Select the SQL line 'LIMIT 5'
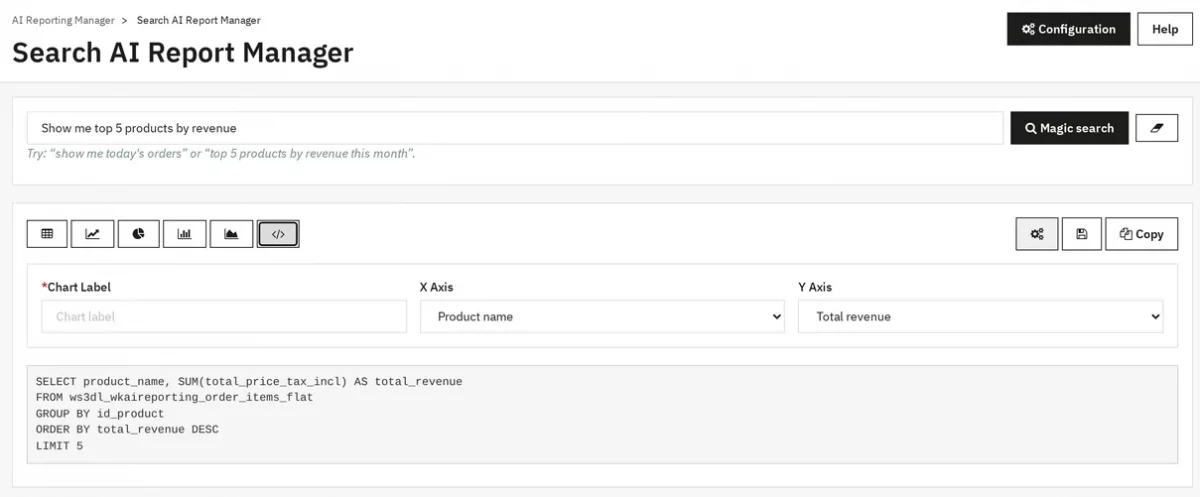The width and height of the screenshot is (1200, 497). [60, 446]
